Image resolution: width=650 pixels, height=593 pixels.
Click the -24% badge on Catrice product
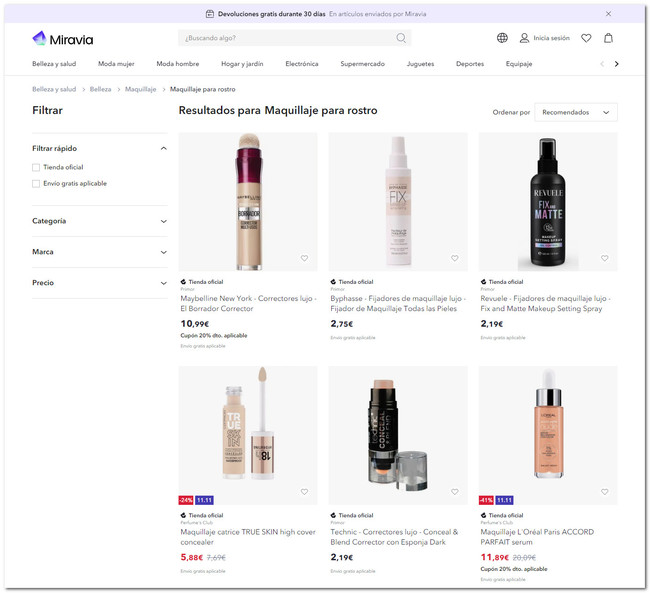tap(186, 500)
